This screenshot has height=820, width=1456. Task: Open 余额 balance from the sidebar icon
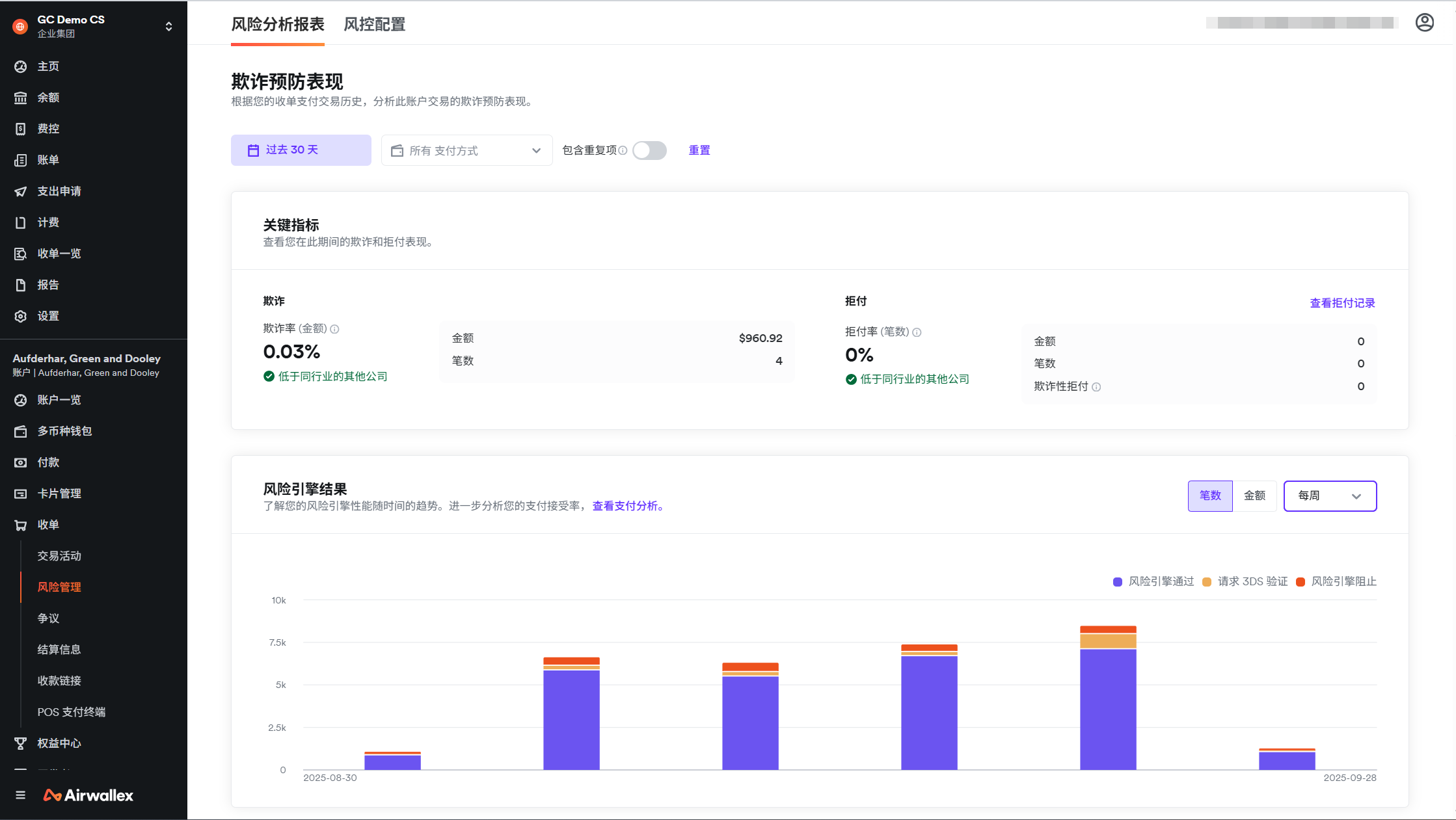click(21, 98)
